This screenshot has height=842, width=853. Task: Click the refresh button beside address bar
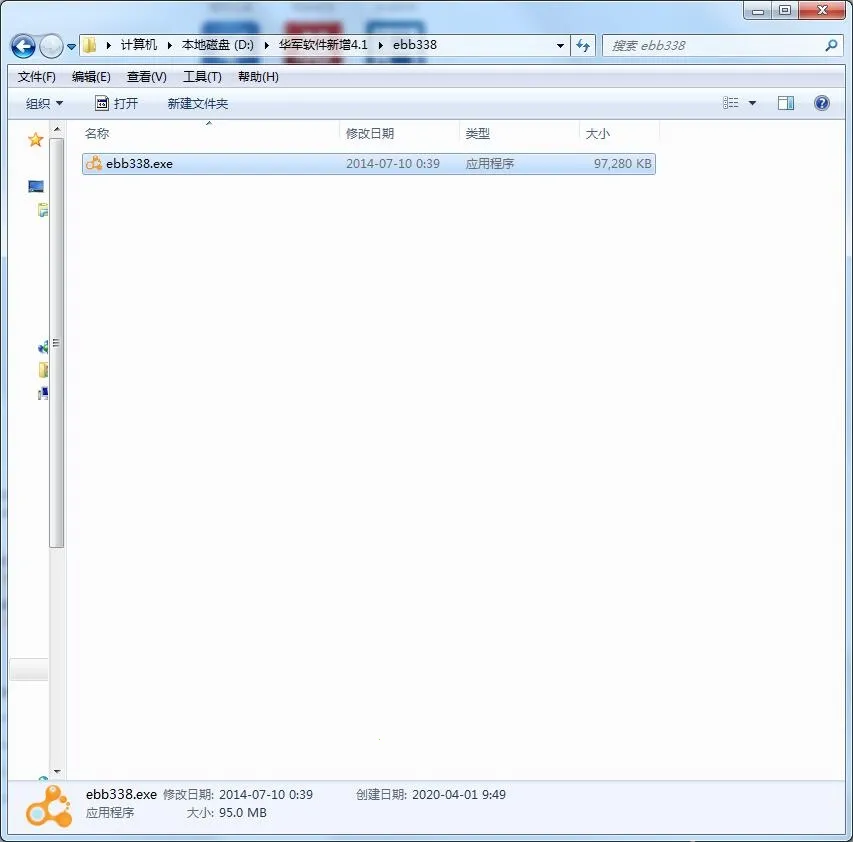click(584, 45)
